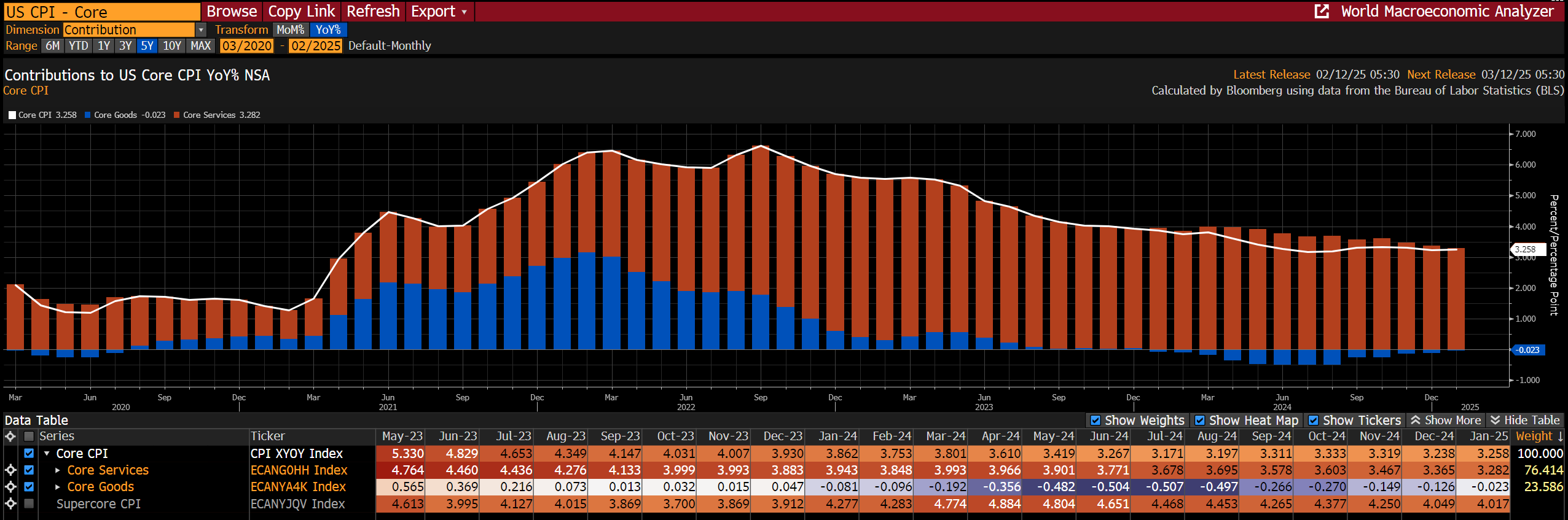
Task: Click the Show More double-chevron icon
Action: point(1416,420)
